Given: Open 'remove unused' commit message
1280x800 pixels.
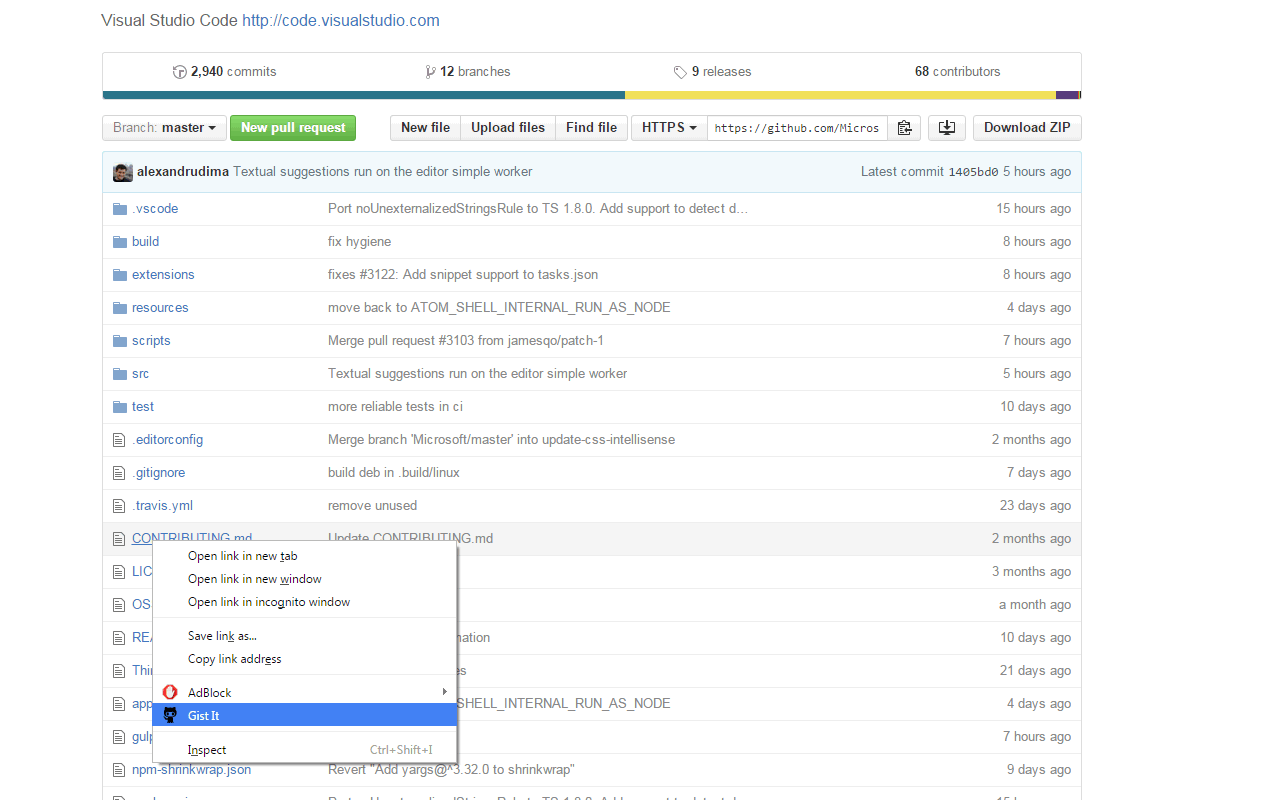Looking at the screenshot, I should (x=372, y=506).
